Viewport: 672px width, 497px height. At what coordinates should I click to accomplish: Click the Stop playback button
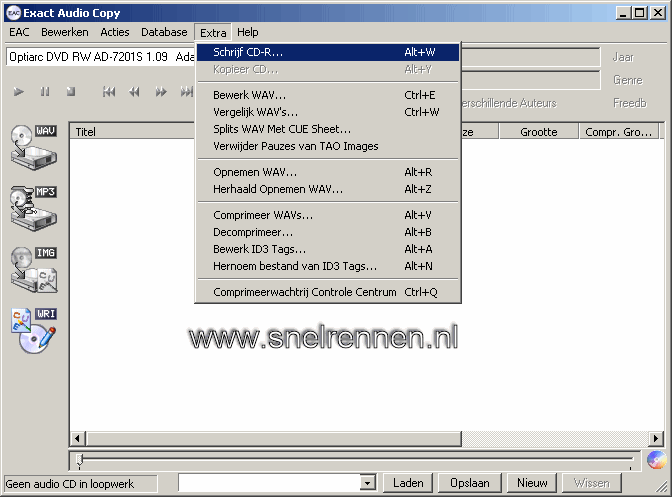(71, 91)
